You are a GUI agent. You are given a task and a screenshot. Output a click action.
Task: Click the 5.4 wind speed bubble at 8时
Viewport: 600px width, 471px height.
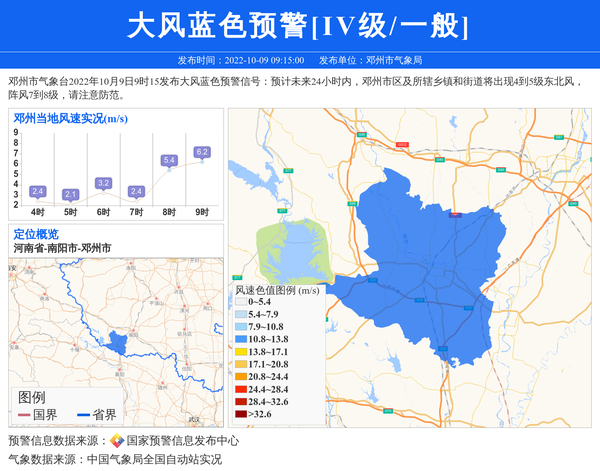[169, 160]
